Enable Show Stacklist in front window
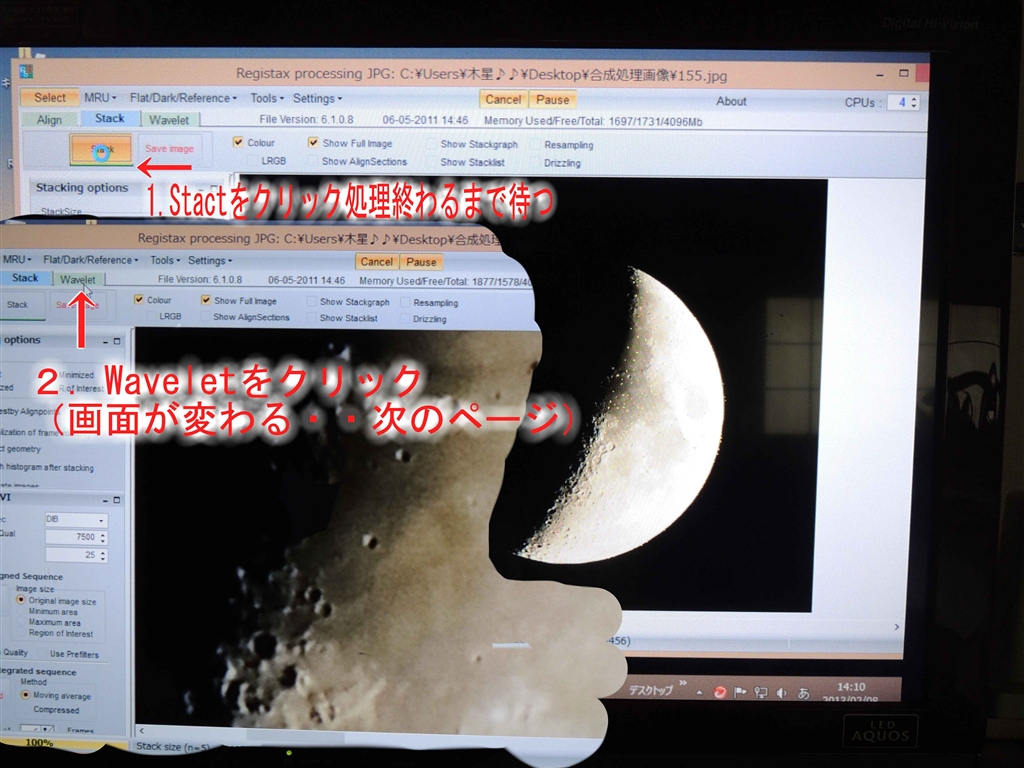1024x768 pixels. [312, 317]
